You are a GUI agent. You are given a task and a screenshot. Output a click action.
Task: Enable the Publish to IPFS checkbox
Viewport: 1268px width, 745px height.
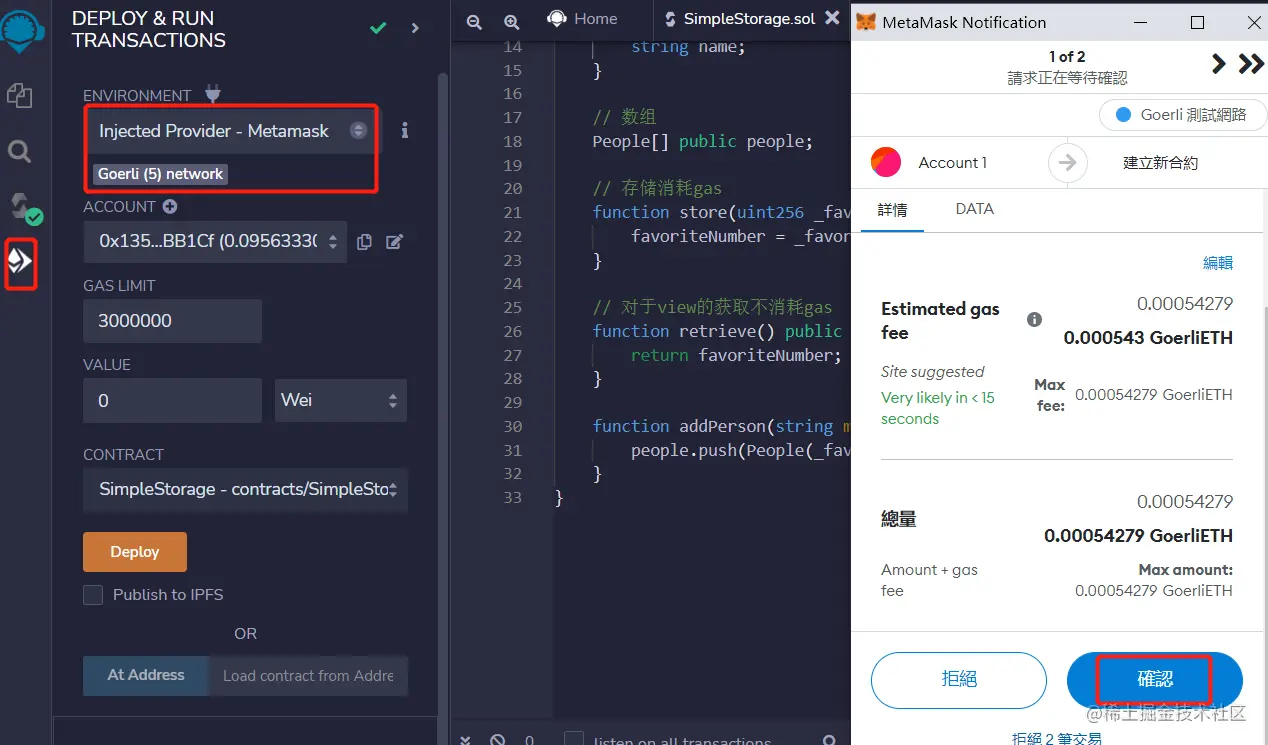coord(93,595)
